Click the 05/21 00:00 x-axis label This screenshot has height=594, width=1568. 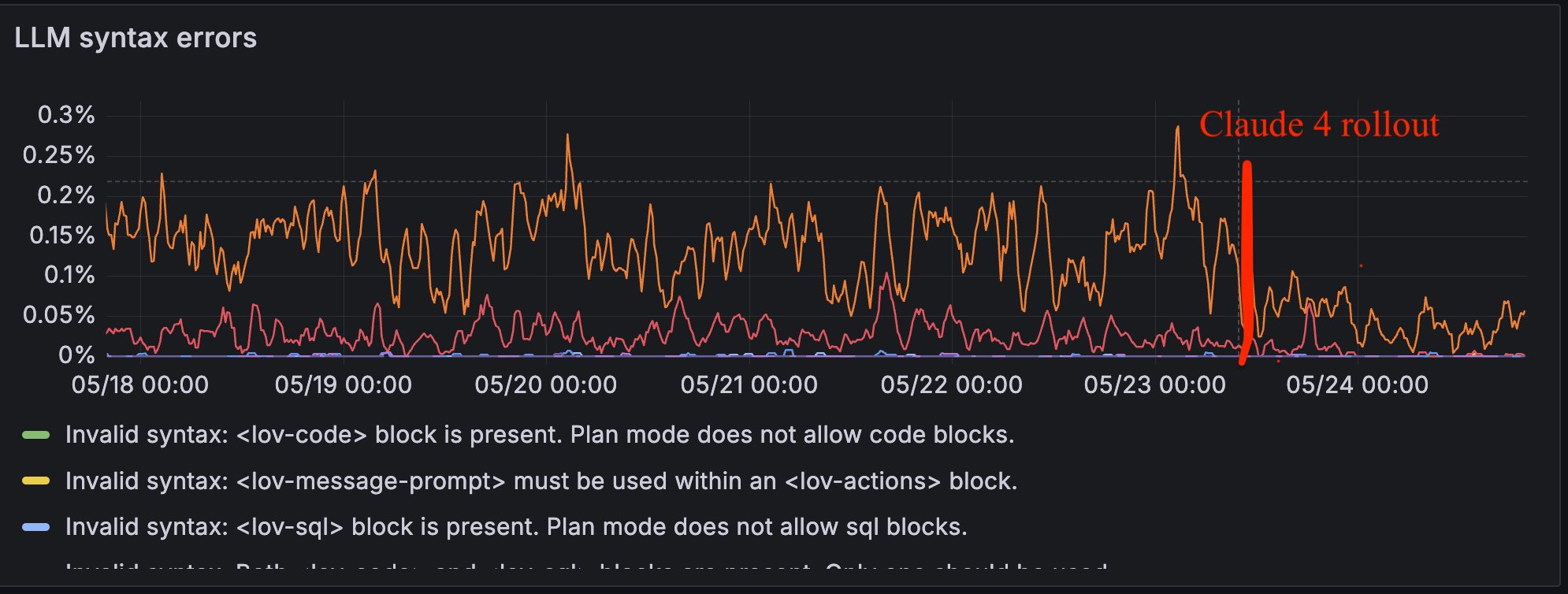[x=749, y=384]
